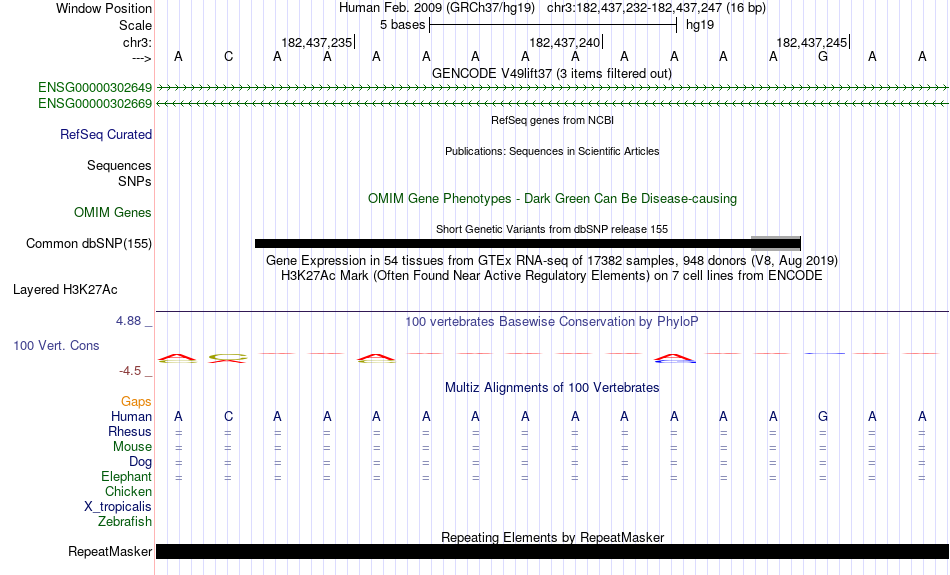Click the Chicken species label

(128, 491)
